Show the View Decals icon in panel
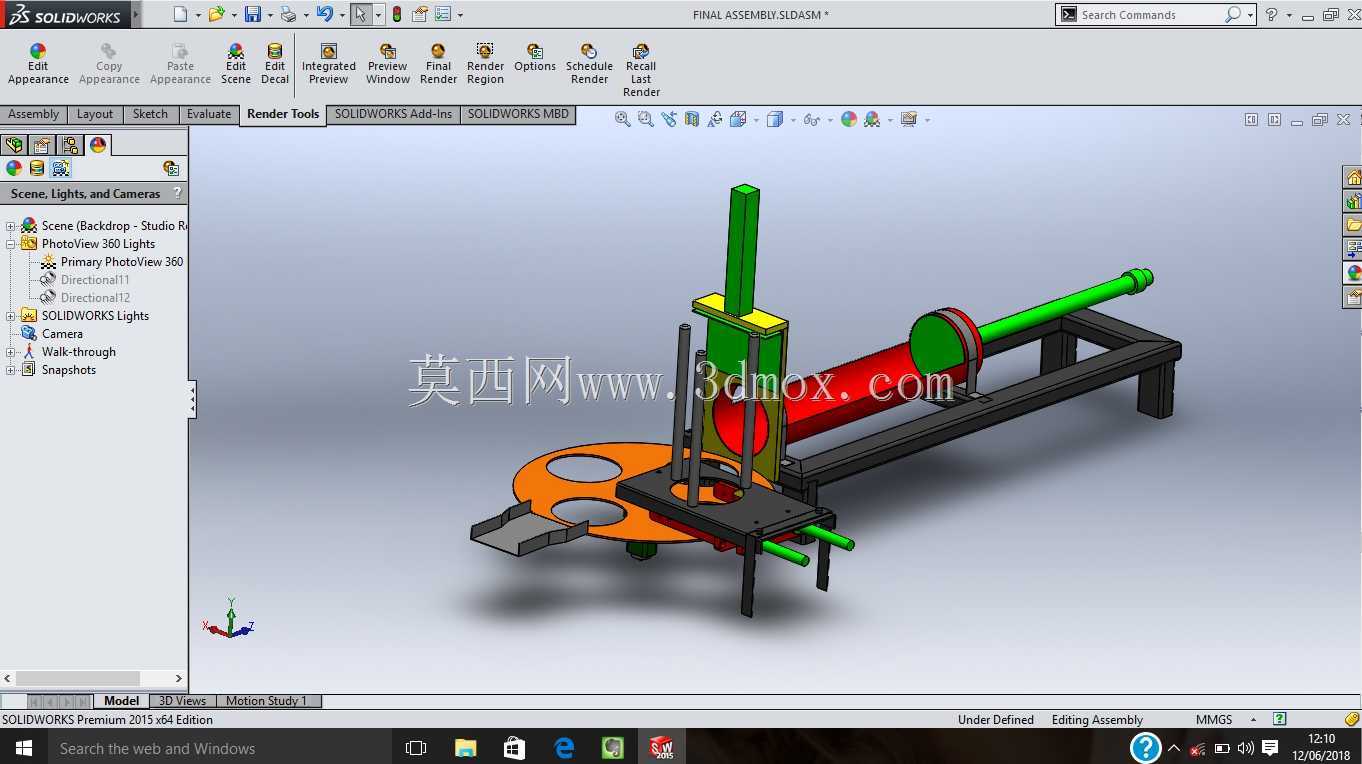 [37, 168]
